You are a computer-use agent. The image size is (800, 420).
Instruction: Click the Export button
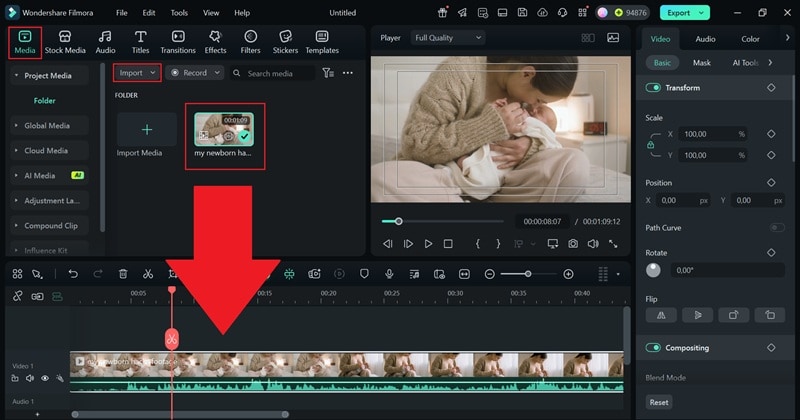click(684, 13)
